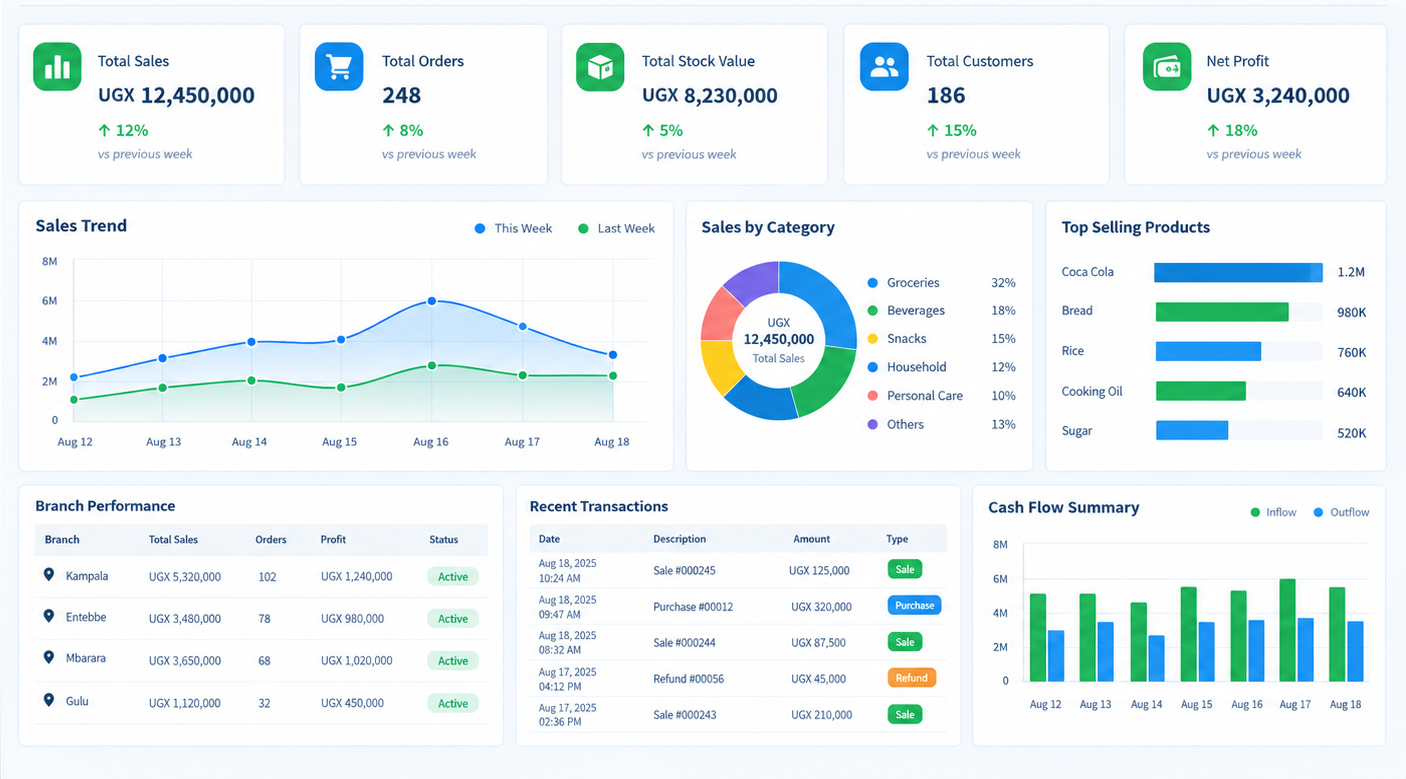Open transaction Sale #000243
The width and height of the screenshot is (1406, 779).
pos(684,715)
